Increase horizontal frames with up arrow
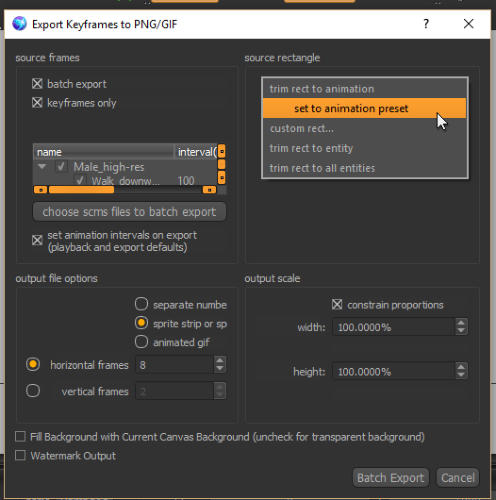 [220, 361]
